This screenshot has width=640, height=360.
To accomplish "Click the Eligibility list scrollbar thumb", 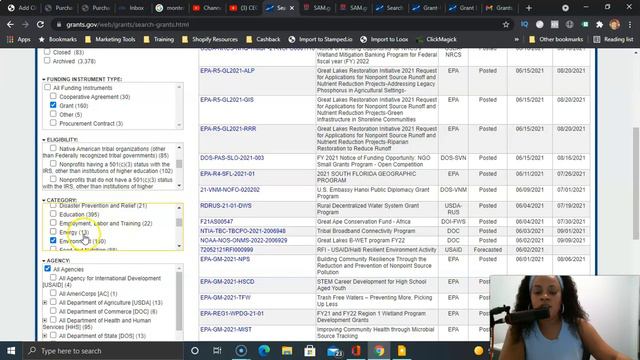I will click(179, 164).
